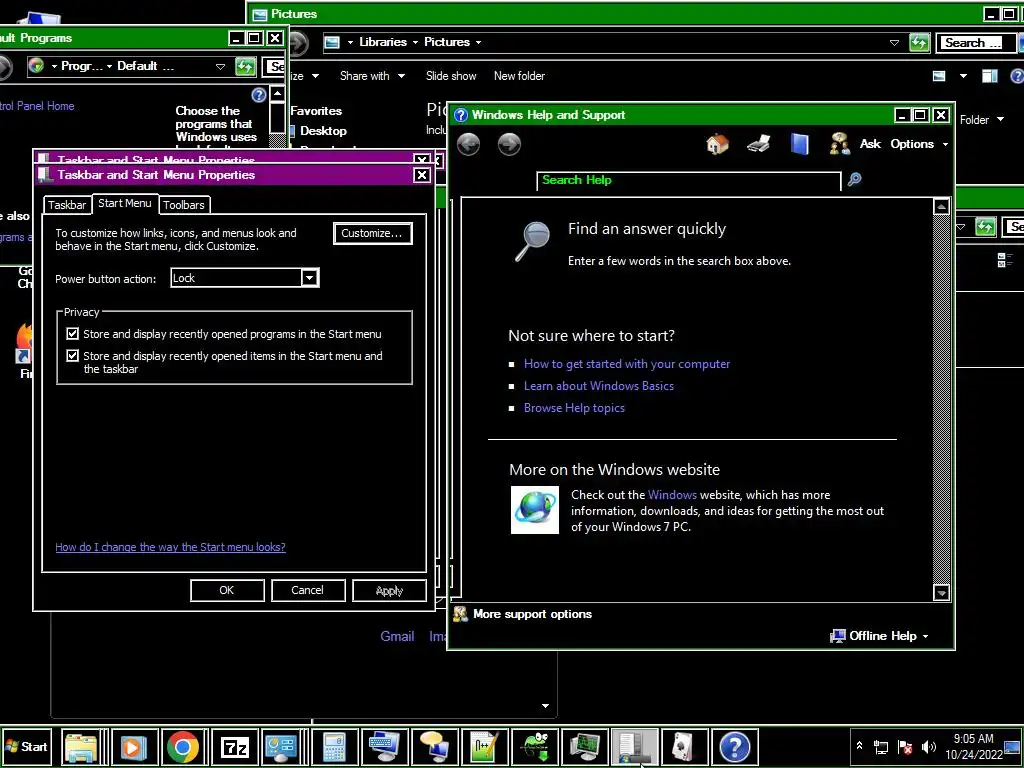The height and width of the screenshot is (768, 1024).
Task: Launch Google Chrome from taskbar
Action: tap(182, 746)
